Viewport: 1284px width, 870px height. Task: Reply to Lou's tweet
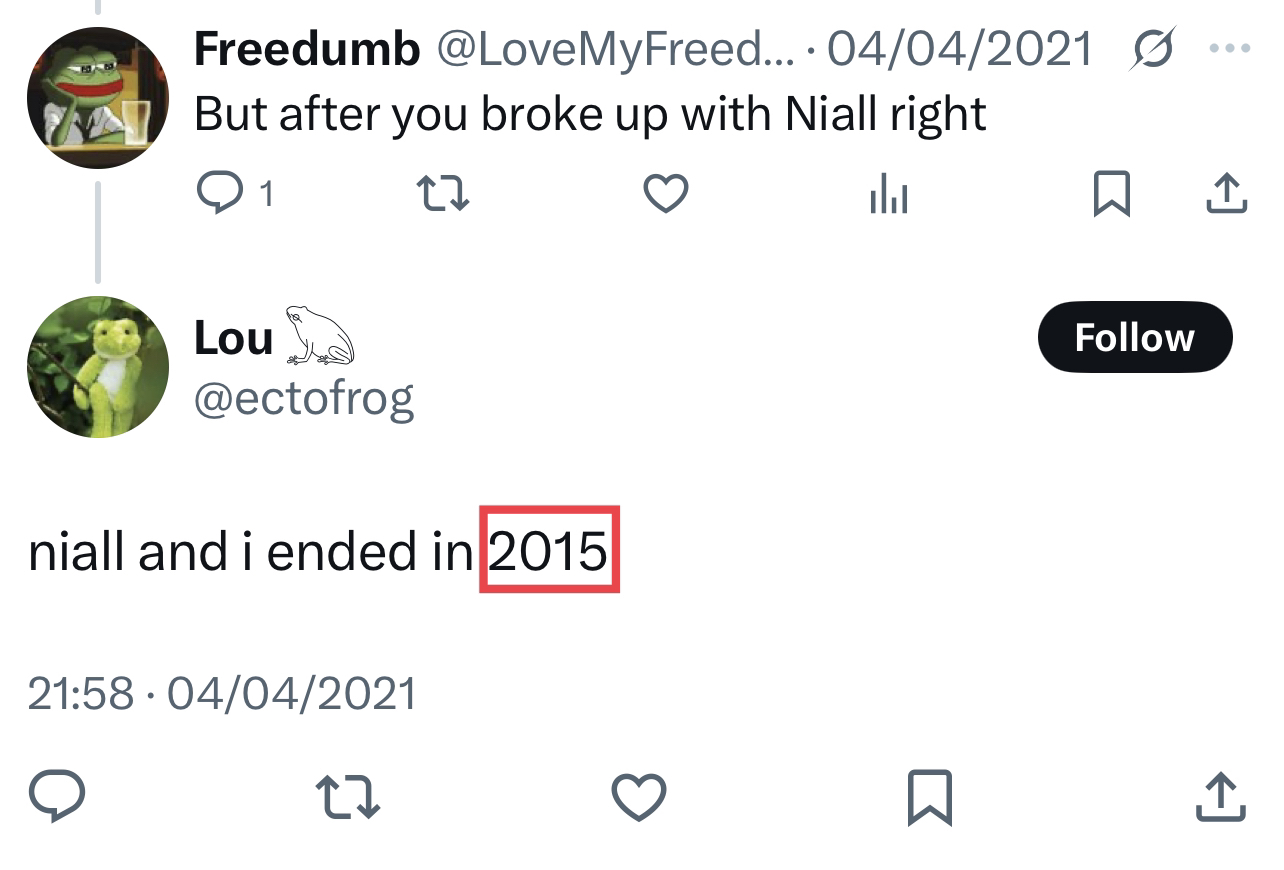click(57, 797)
